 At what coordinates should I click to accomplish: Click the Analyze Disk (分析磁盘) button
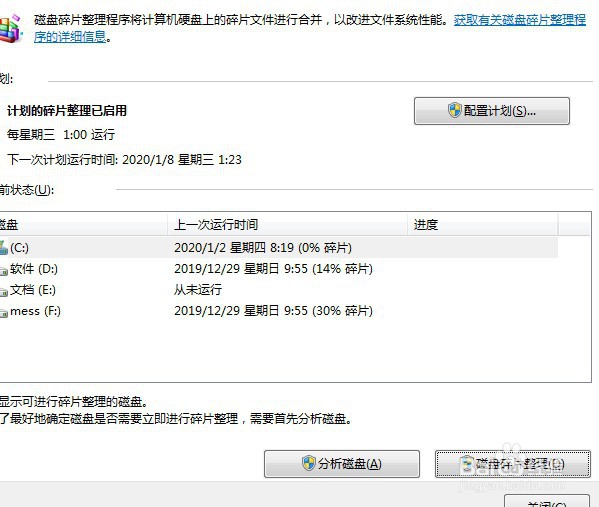[x=342, y=464]
